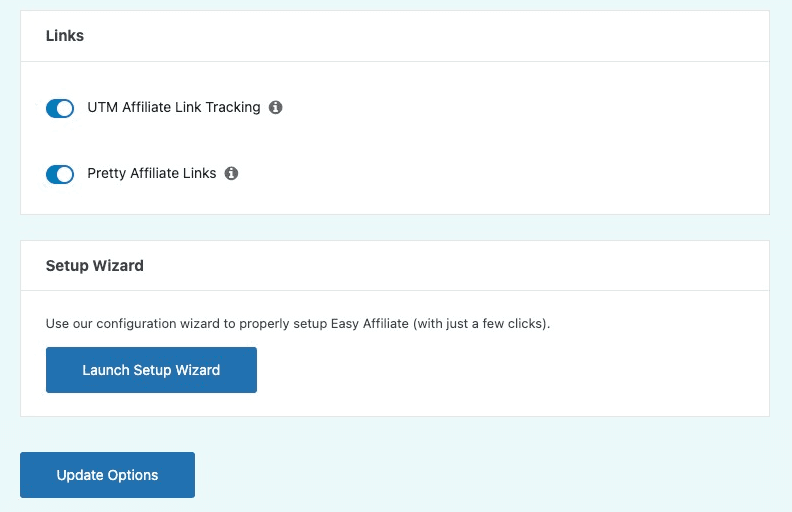Image resolution: width=792 pixels, height=512 pixels.
Task: Click the configuration wizard description text
Action: [x=298, y=324]
